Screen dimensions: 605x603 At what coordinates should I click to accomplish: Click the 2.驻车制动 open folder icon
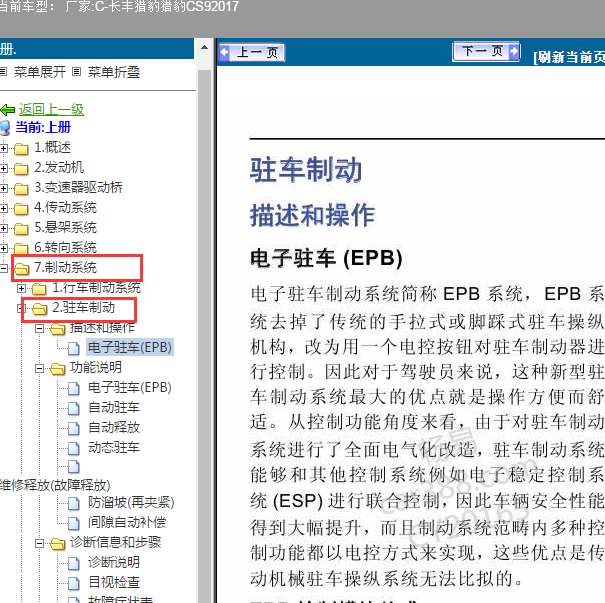(x=39, y=309)
